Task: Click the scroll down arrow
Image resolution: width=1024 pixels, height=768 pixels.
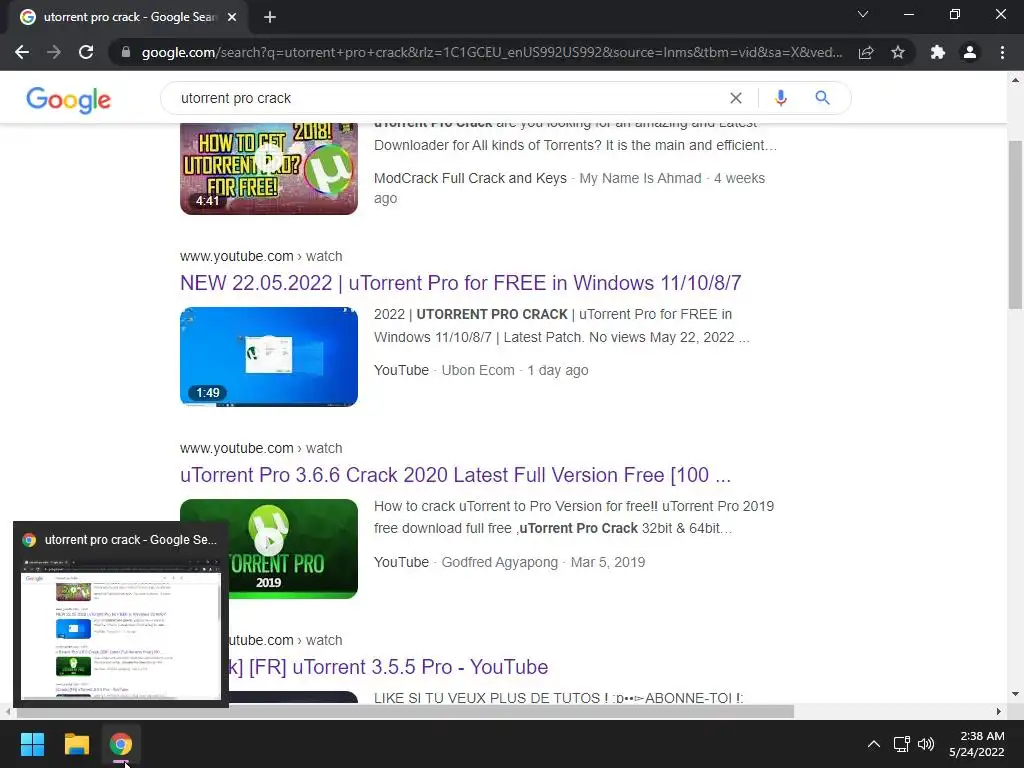Action: pos(1015,694)
